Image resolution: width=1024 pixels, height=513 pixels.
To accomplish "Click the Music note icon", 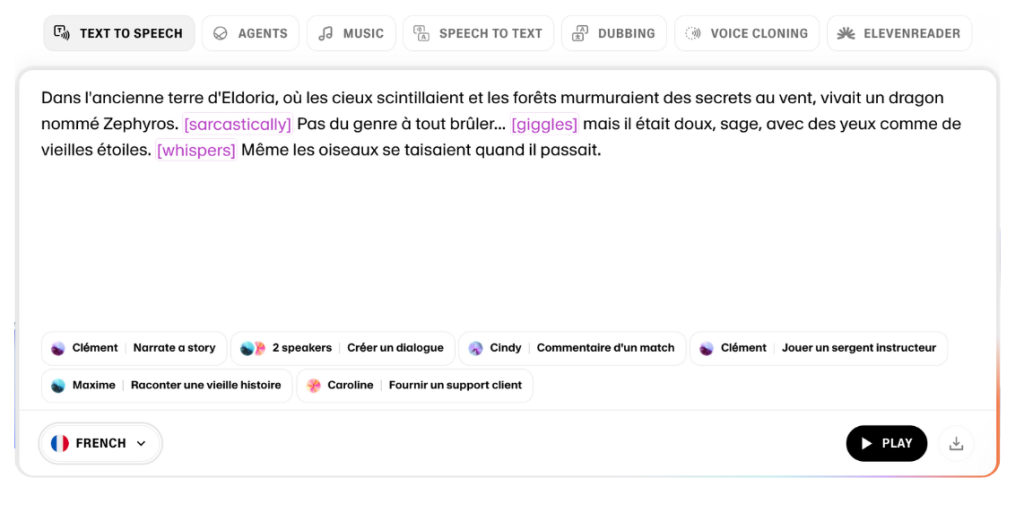I will 326,33.
